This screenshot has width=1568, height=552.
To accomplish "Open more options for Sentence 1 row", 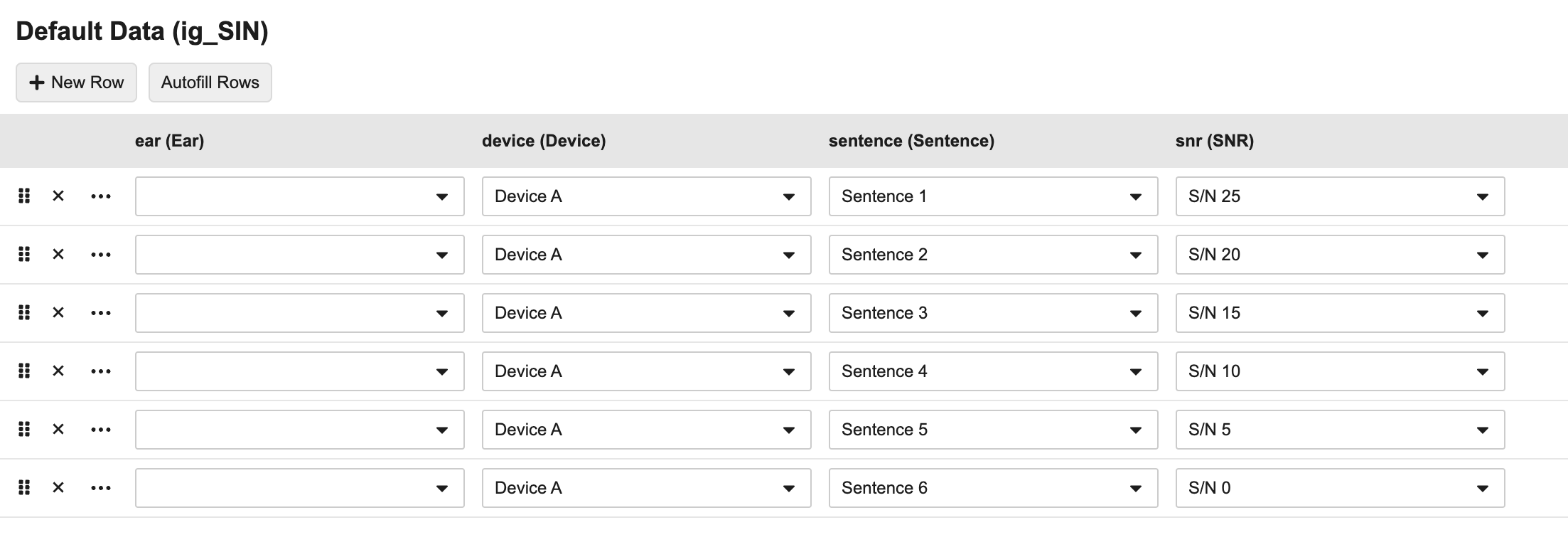I will click(101, 196).
